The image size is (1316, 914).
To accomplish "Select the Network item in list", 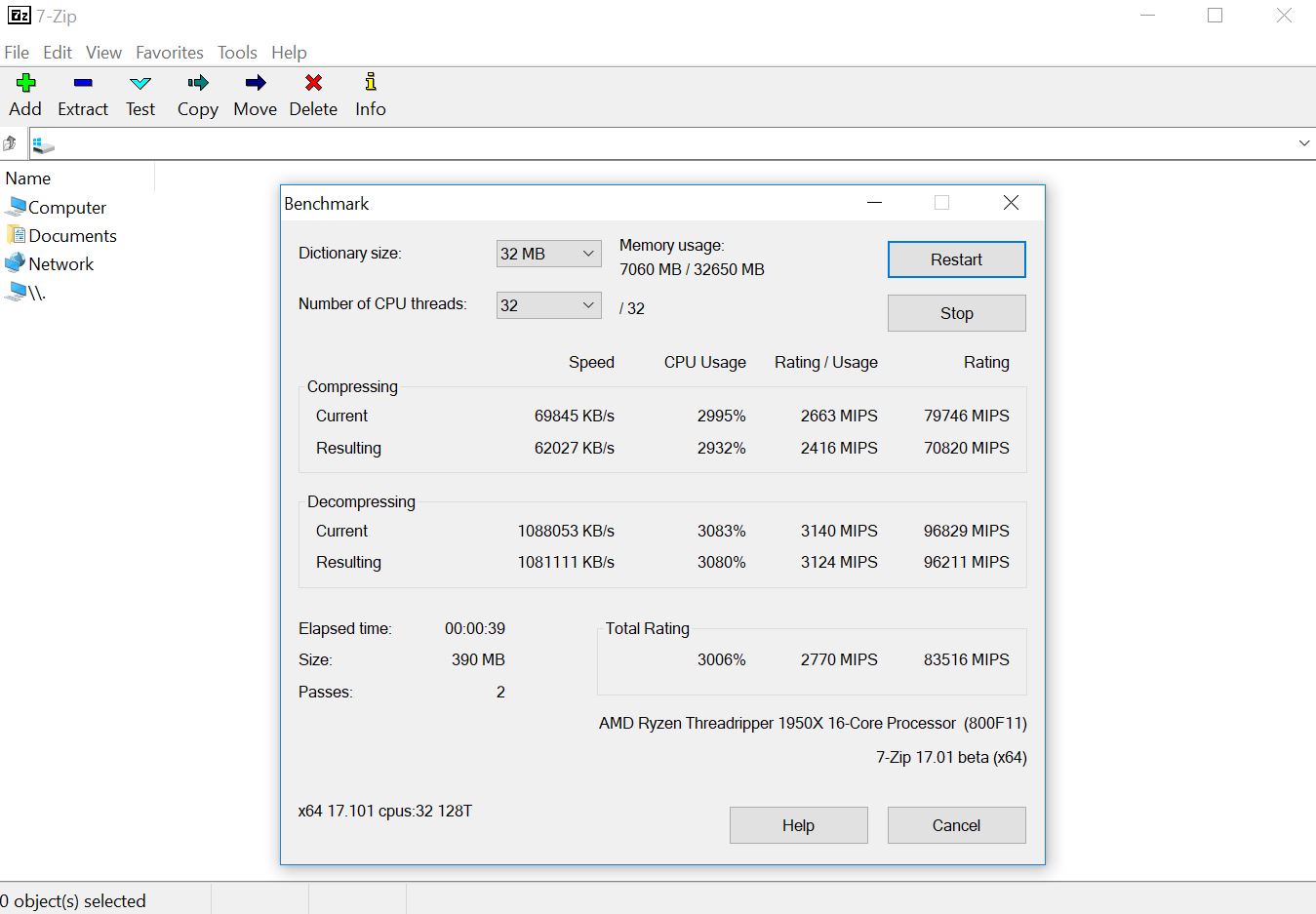I will (60, 264).
